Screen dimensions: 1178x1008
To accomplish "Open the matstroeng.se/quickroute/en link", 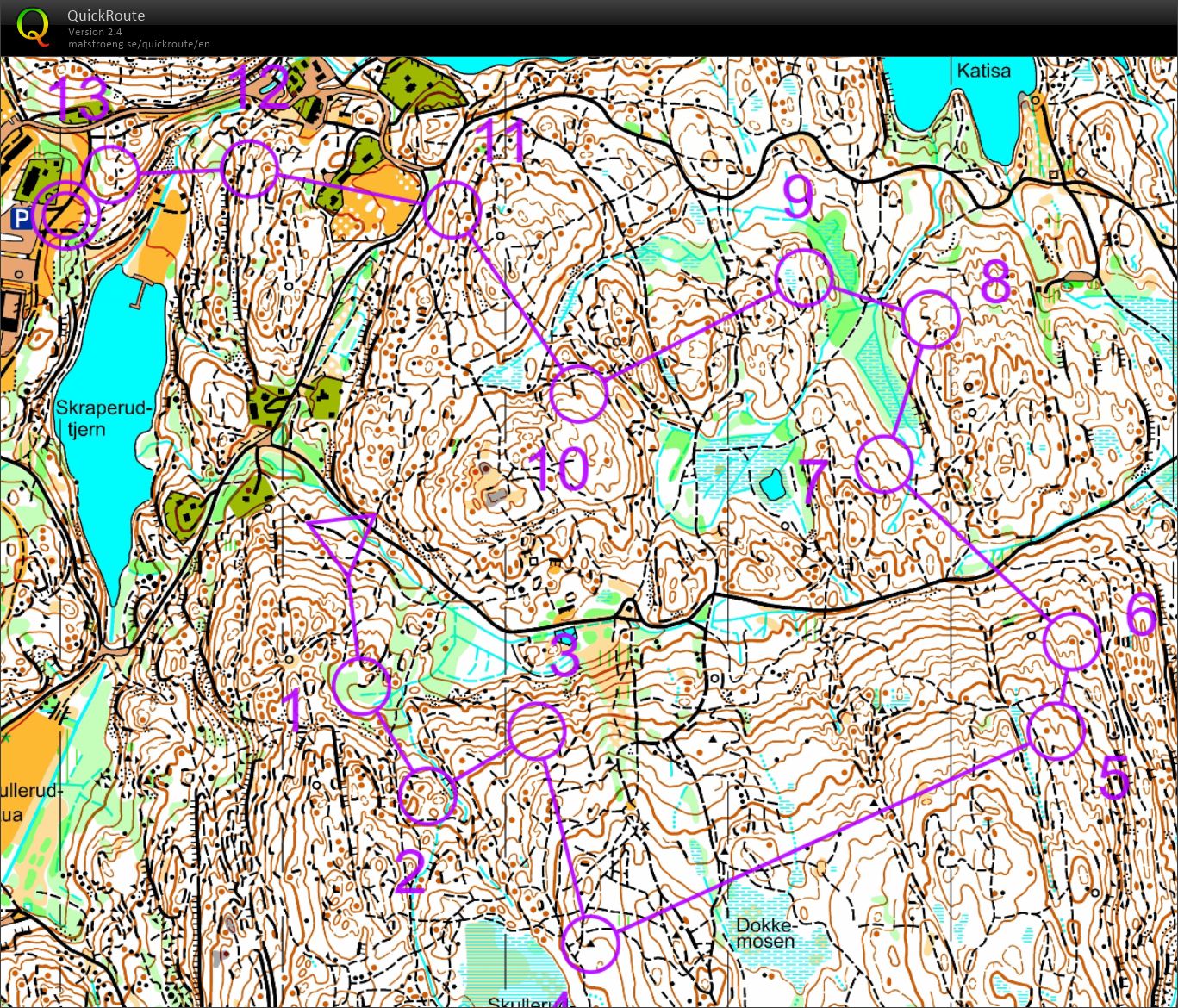I will pos(139,44).
